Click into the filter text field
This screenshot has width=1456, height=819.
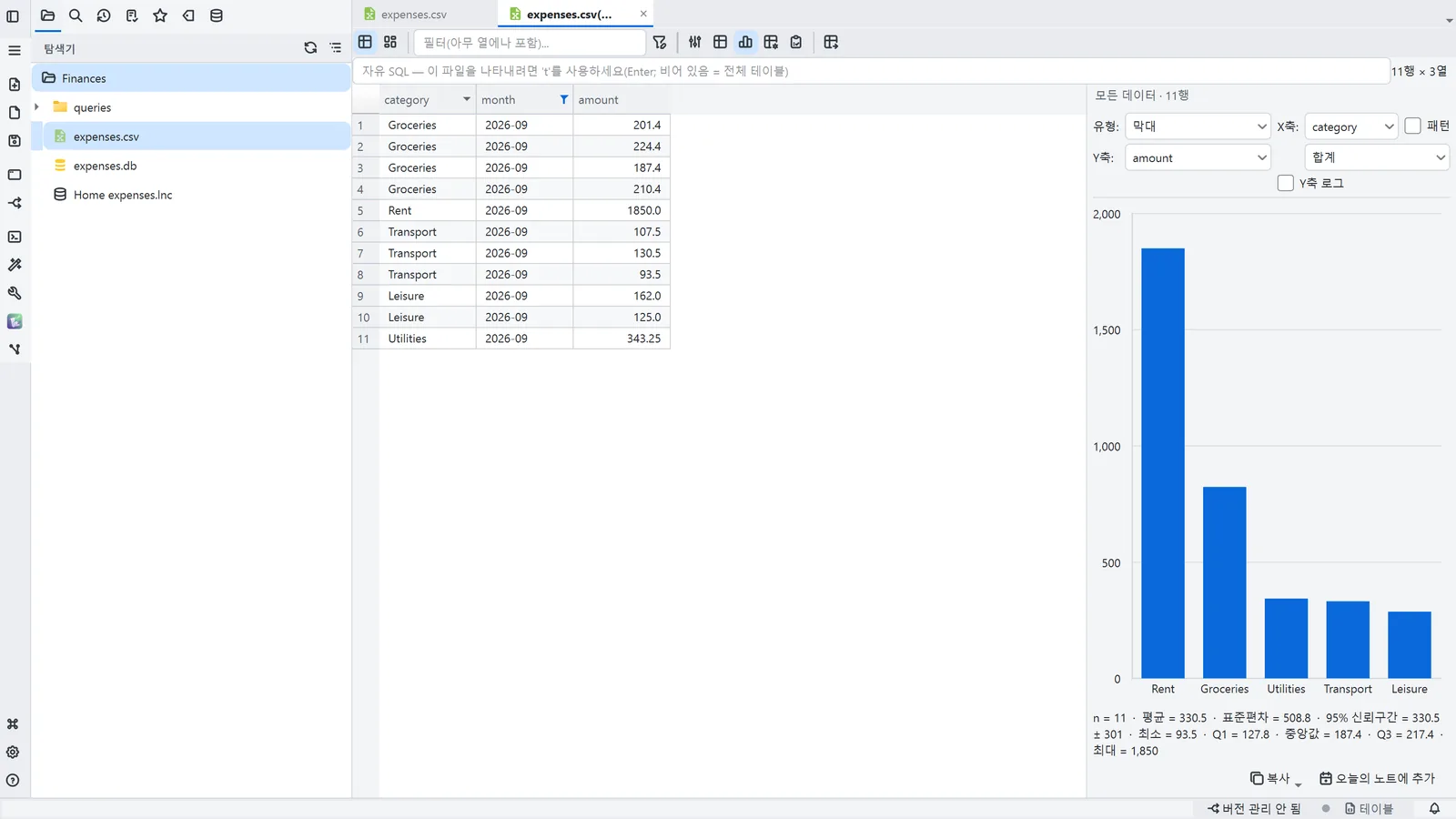coord(530,42)
